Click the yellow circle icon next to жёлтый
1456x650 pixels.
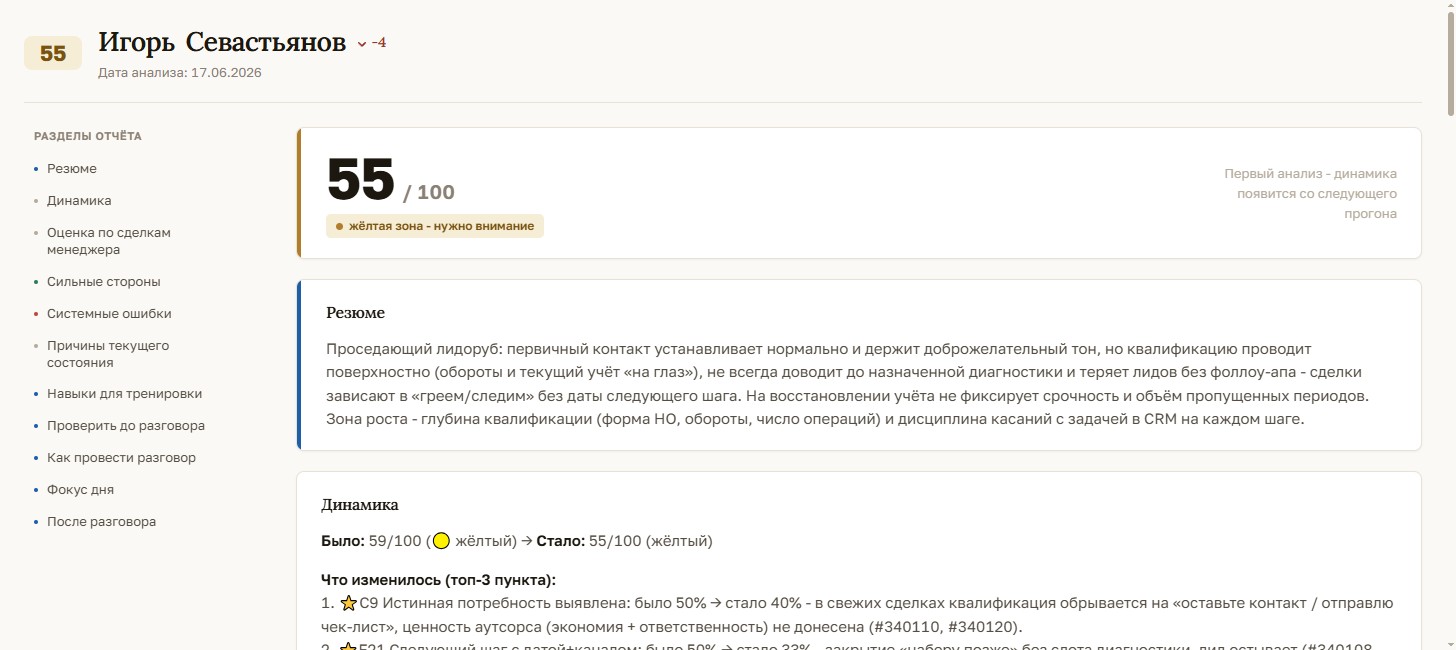[441, 541]
